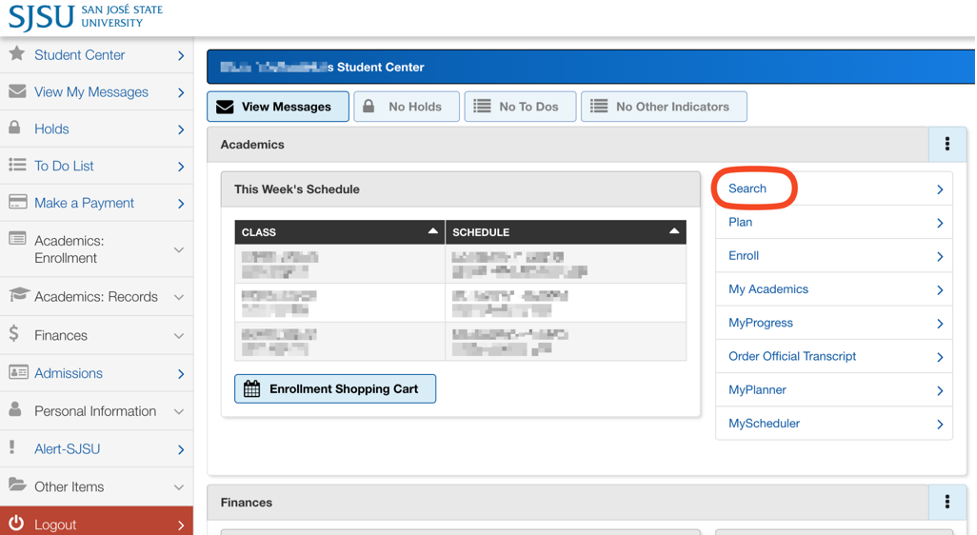977x535 pixels.
Task: Click the credit card icon for Make a Payment
Action: pos(17,202)
